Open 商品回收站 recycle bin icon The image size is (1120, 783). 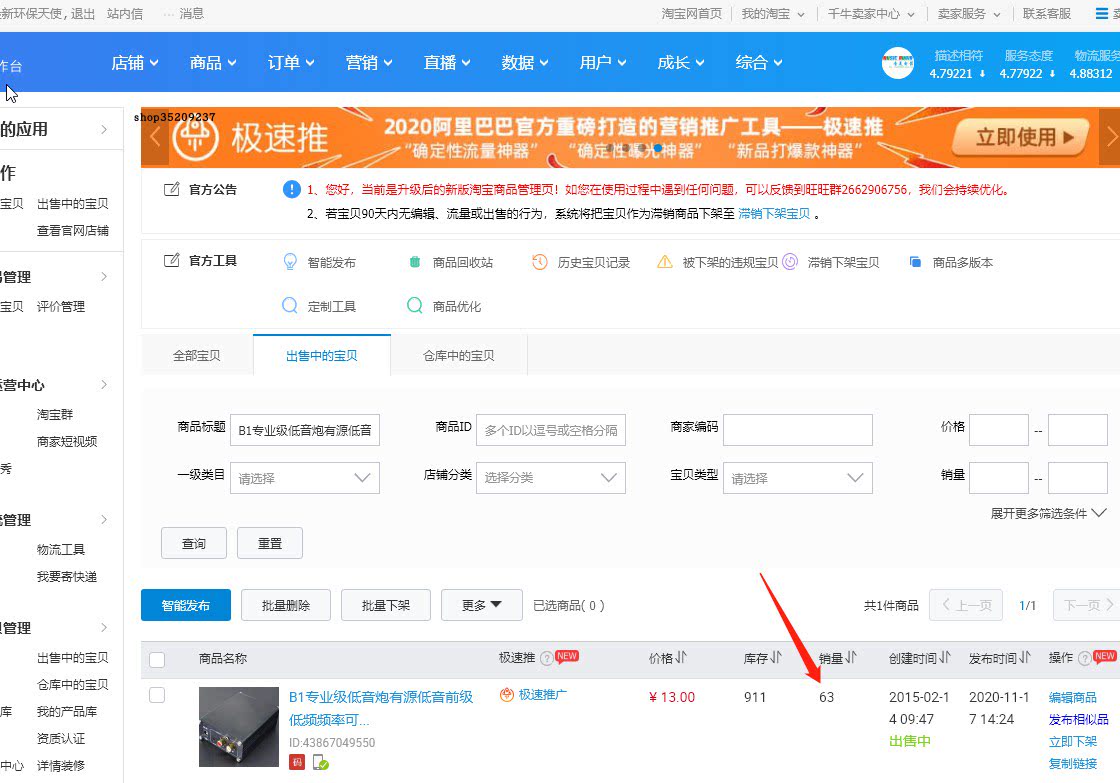tap(415, 262)
